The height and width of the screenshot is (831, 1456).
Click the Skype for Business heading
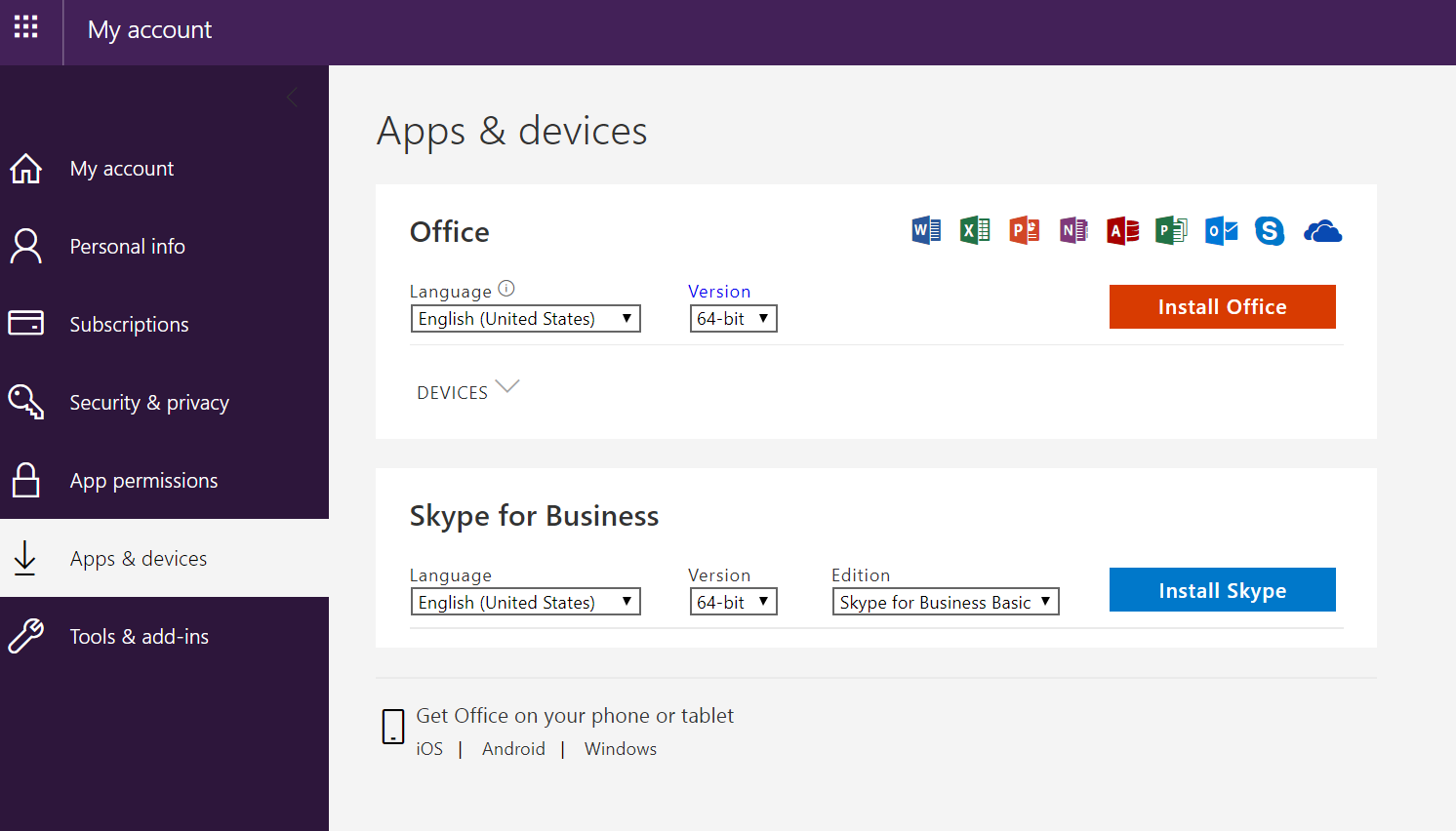pos(535,516)
